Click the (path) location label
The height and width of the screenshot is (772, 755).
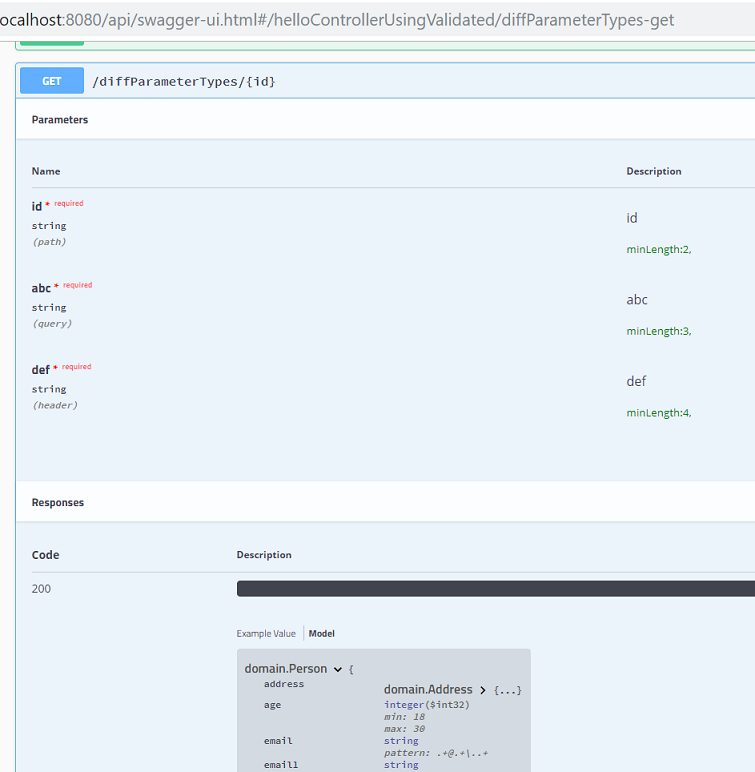[49, 242]
